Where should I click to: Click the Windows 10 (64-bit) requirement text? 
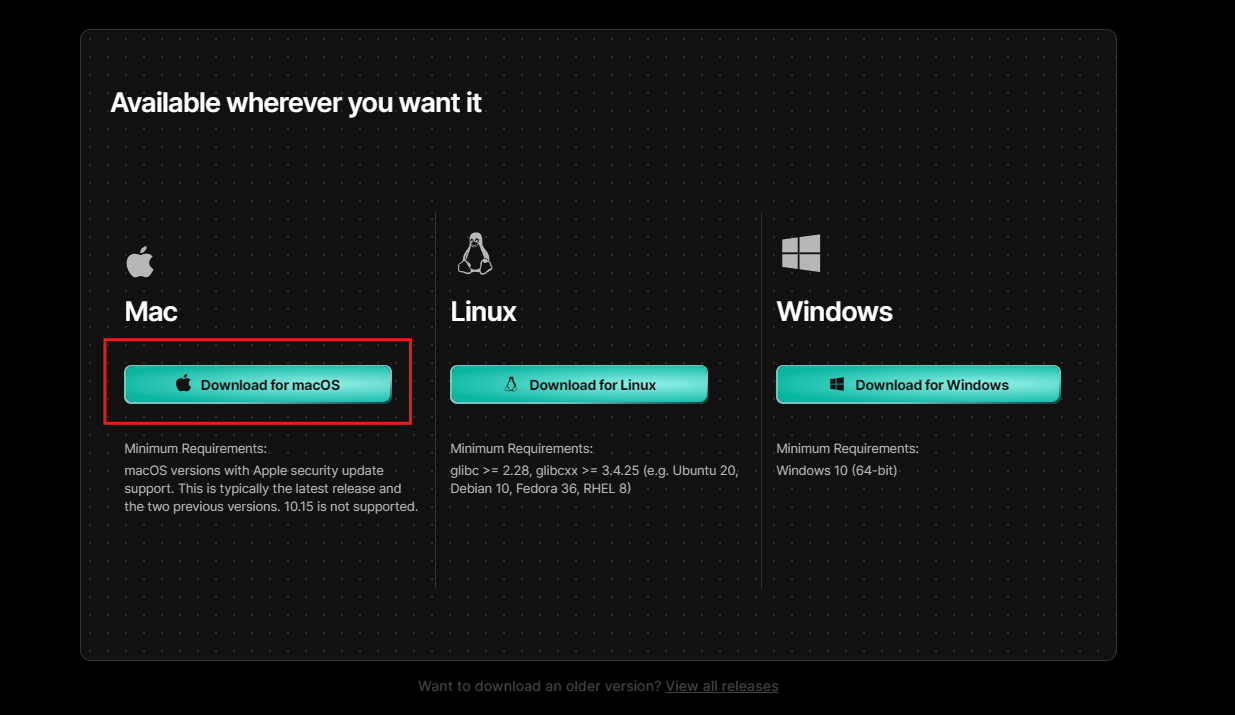(836, 470)
